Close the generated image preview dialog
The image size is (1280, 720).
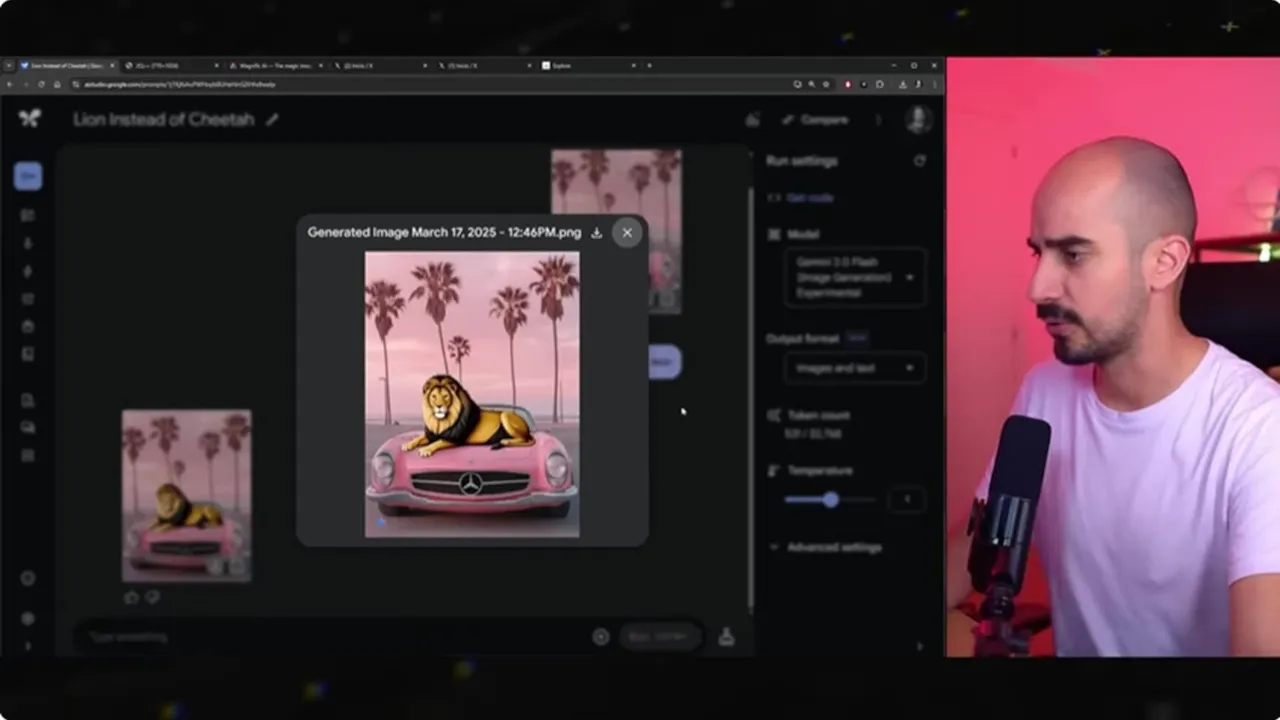click(x=627, y=233)
